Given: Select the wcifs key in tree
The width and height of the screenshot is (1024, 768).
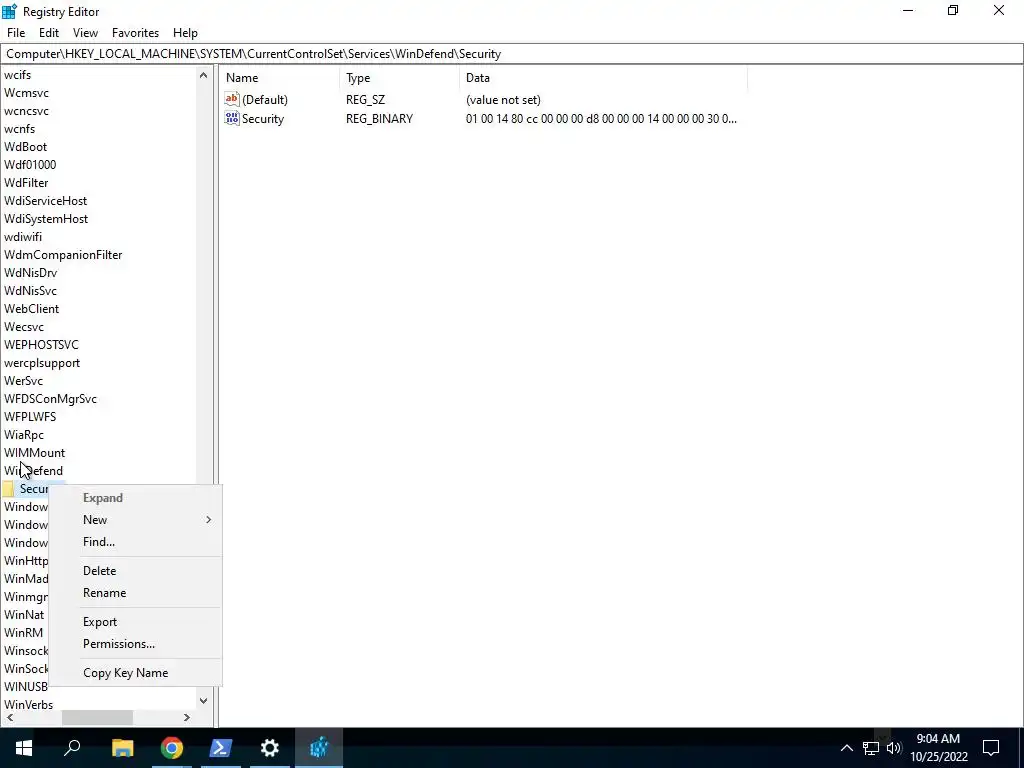Looking at the screenshot, I should pyautogui.click(x=18, y=75).
